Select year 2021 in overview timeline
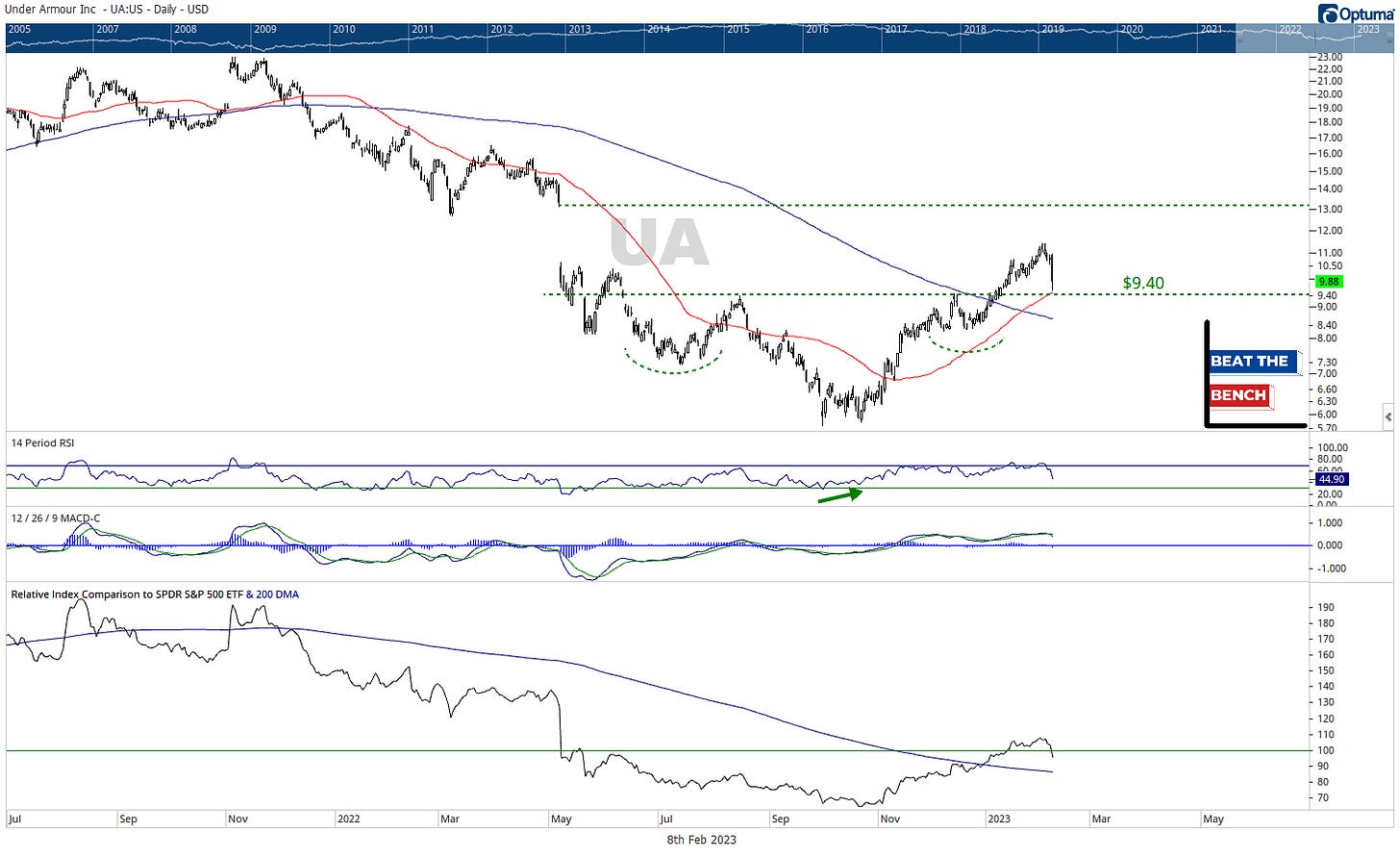 click(x=1211, y=29)
